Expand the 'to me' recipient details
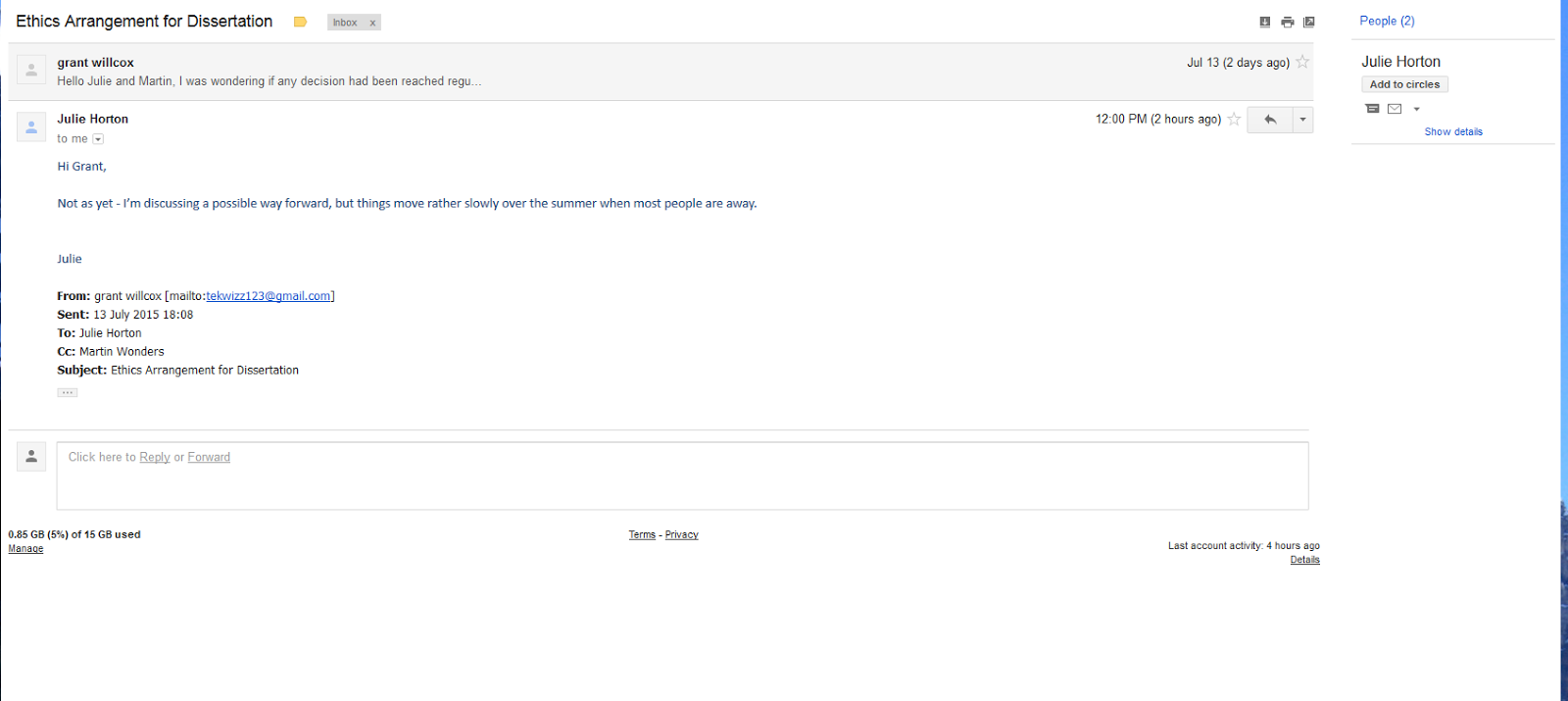 point(98,139)
